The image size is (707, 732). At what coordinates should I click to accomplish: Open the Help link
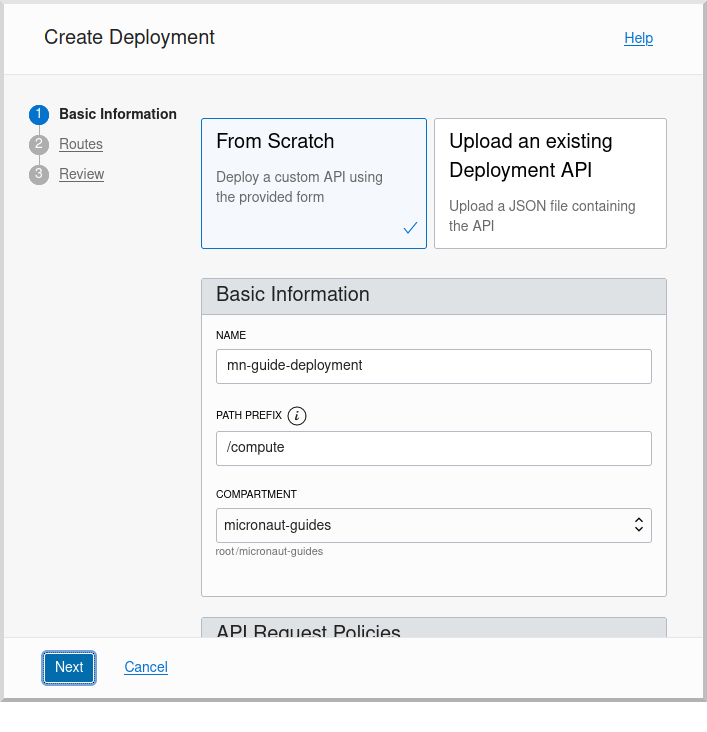pyautogui.click(x=638, y=38)
